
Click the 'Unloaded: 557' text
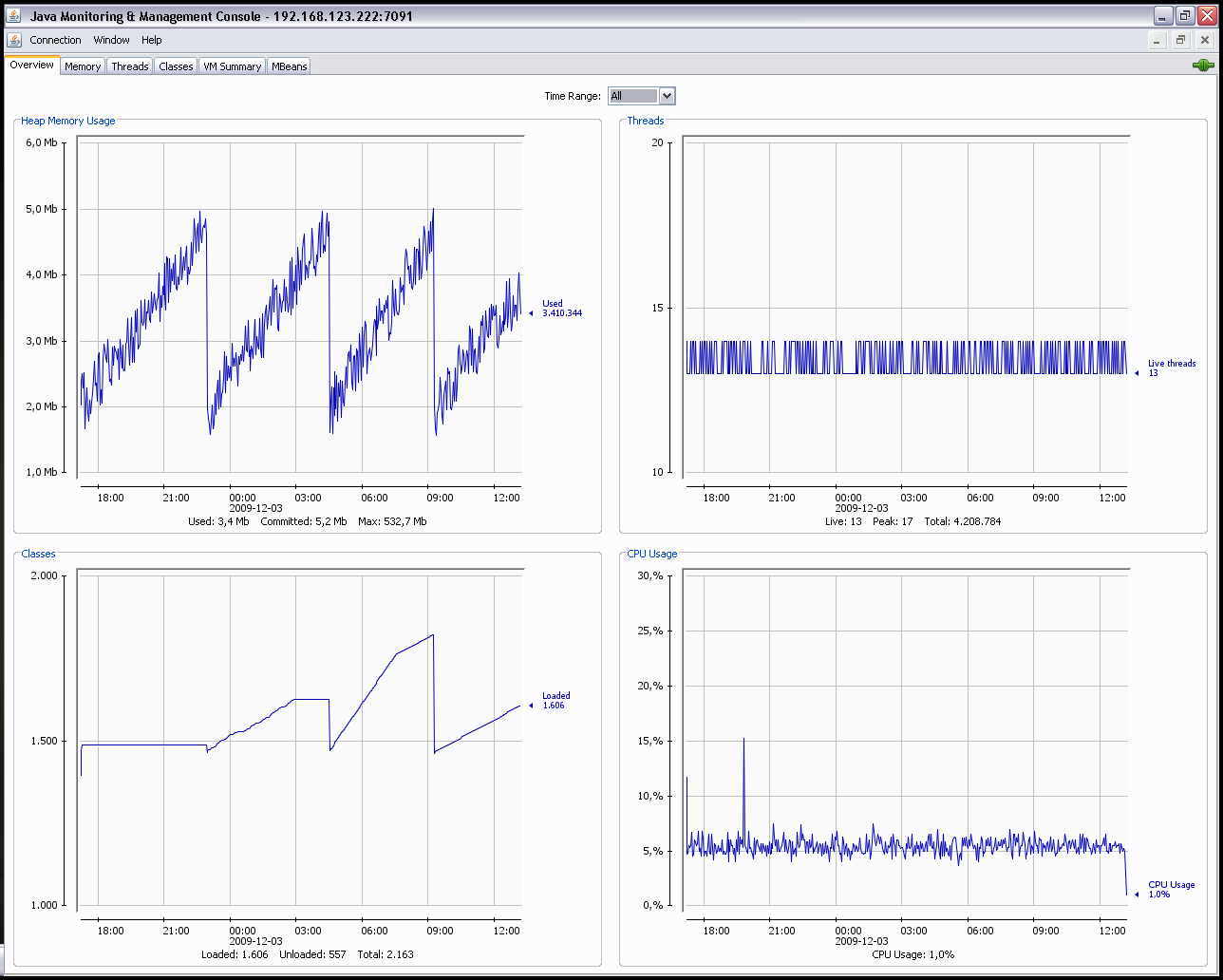312,954
